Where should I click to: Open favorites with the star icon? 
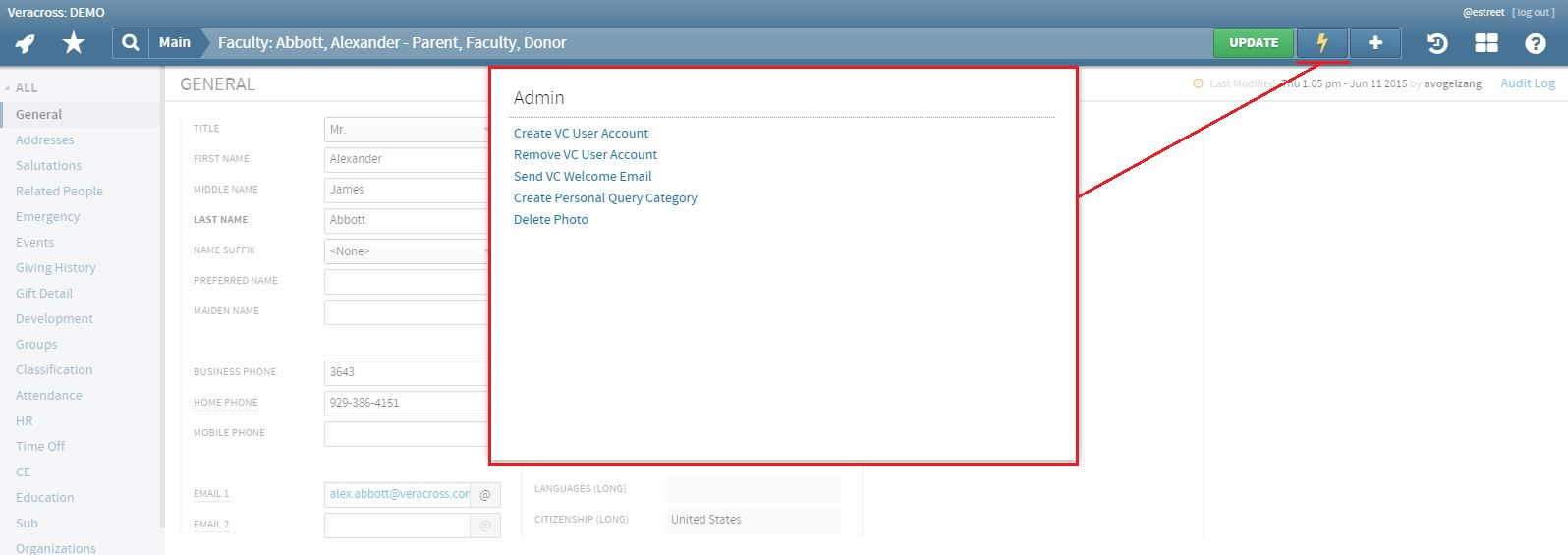pos(74,43)
